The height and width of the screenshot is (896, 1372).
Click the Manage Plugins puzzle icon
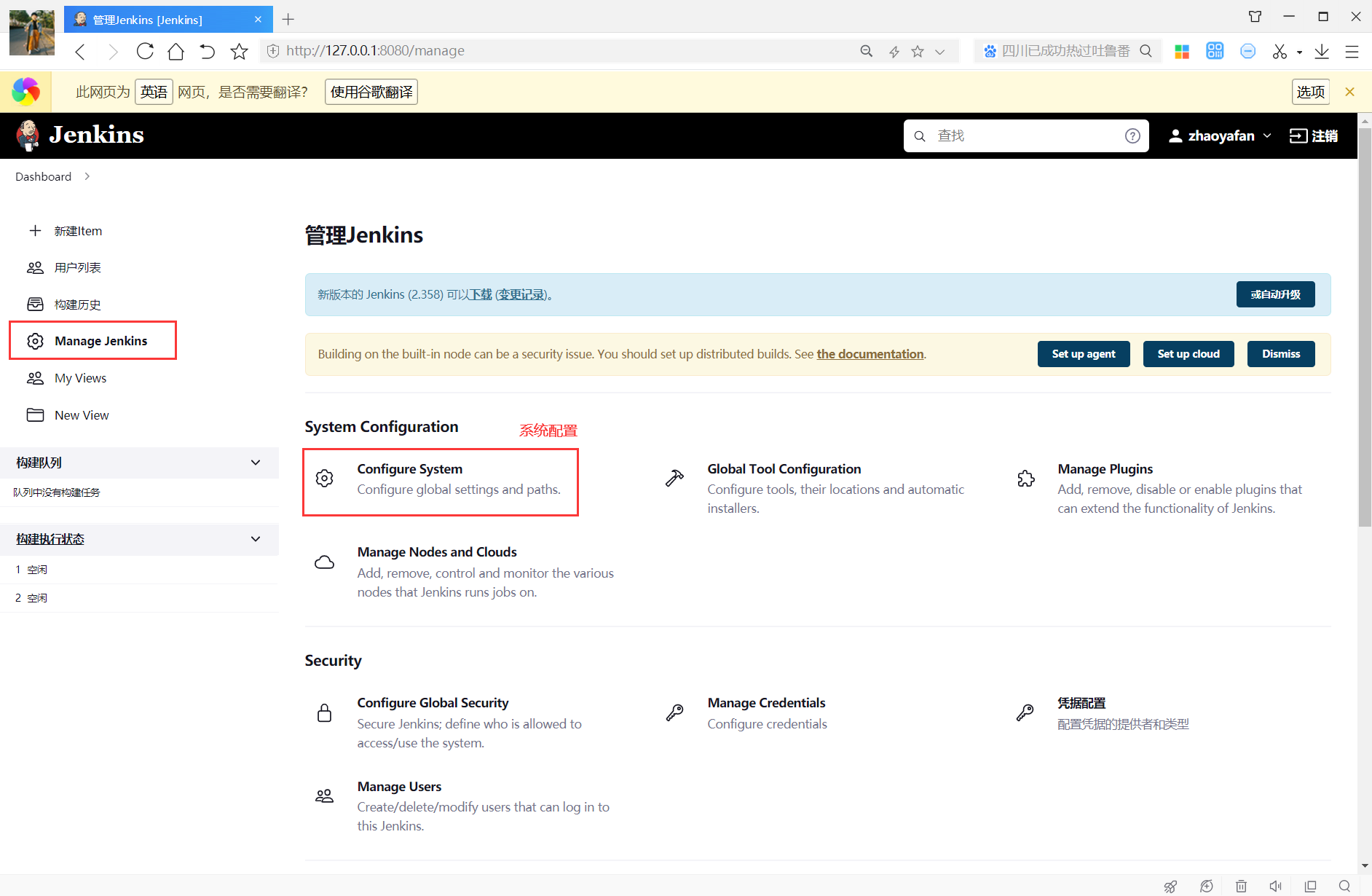tap(1025, 478)
